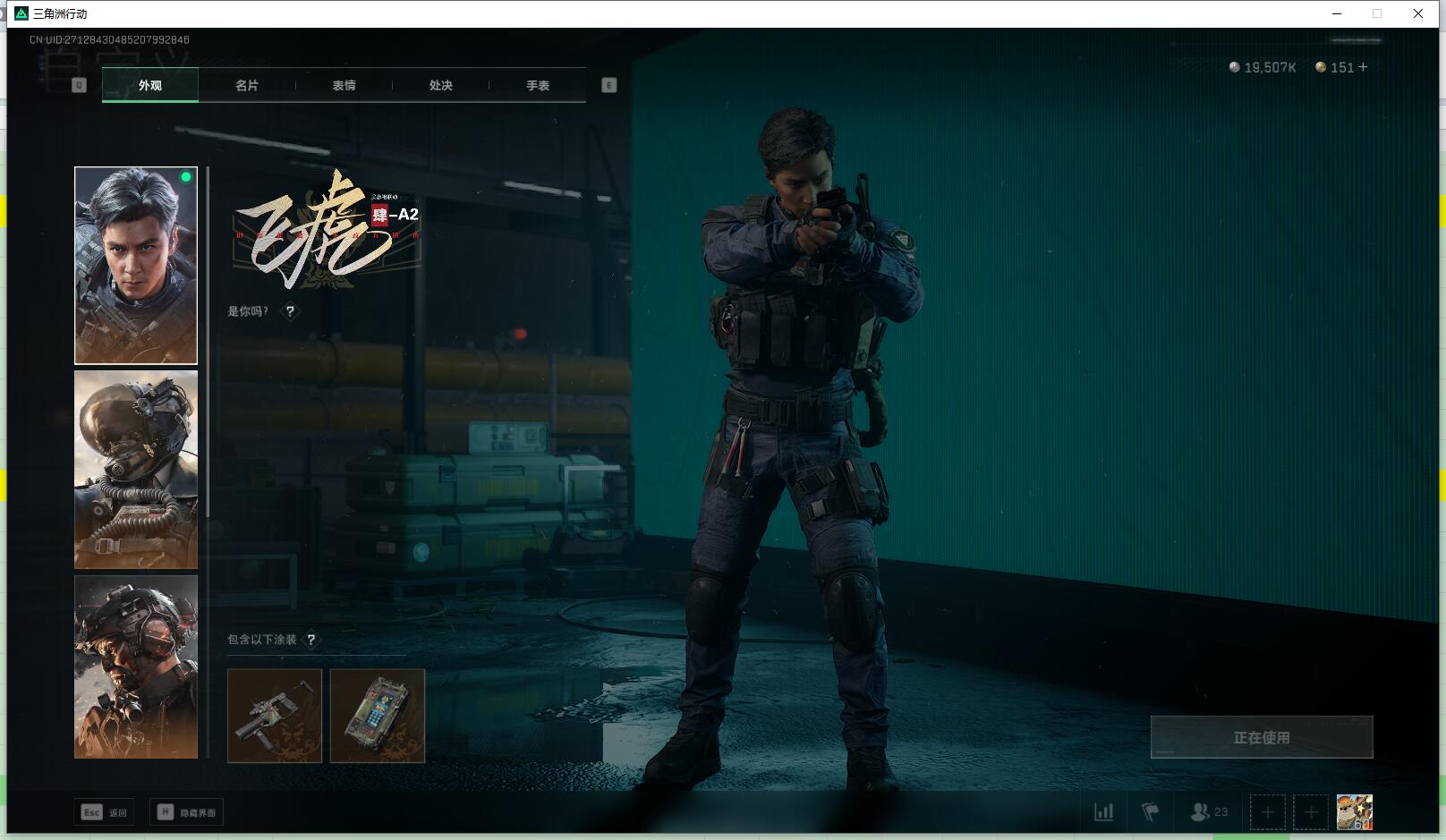
Task: Open the included weapon skin item
Action: click(275, 716)
